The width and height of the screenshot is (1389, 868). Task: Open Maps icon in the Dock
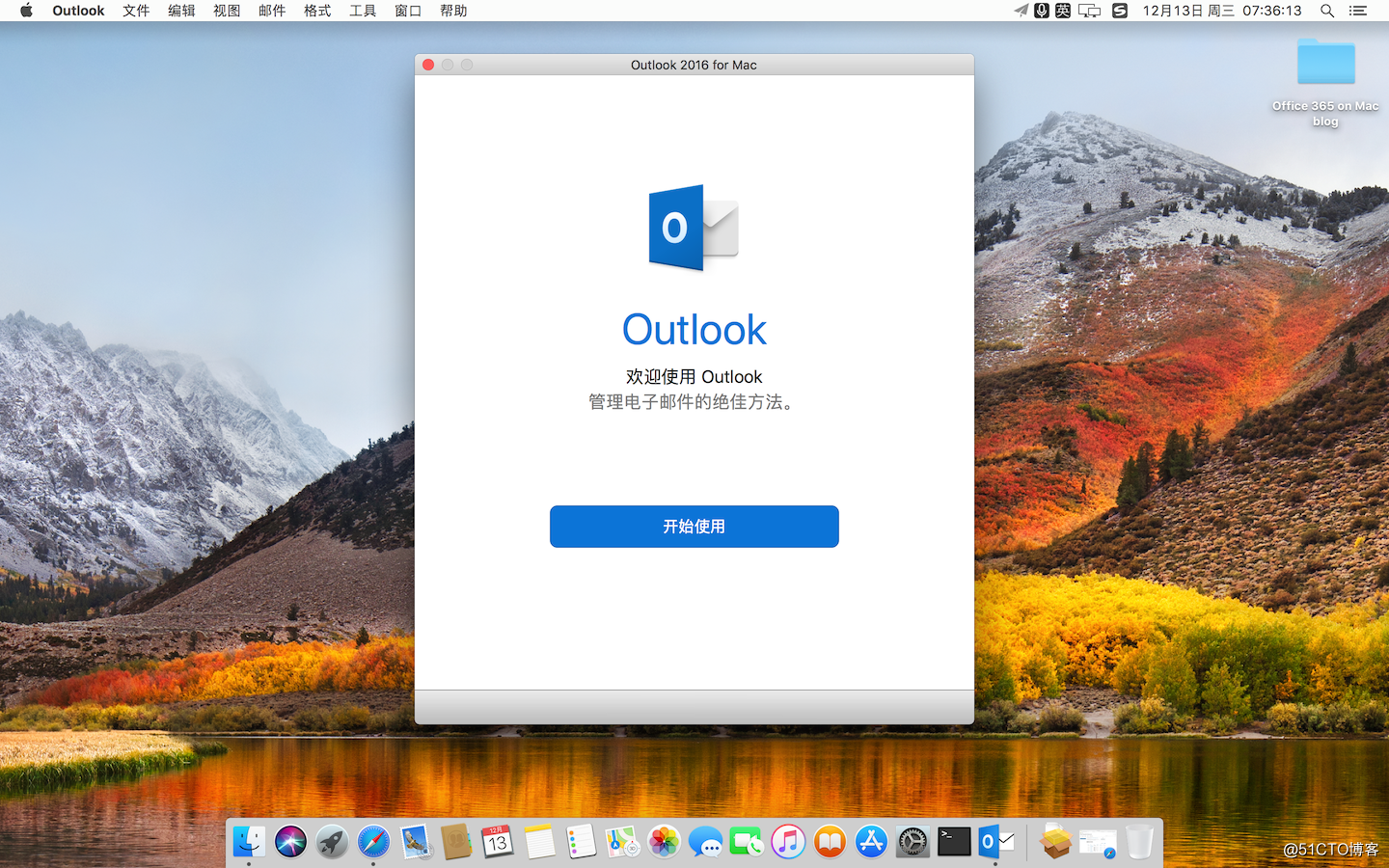pyautogui.click(x=622, y=842)
